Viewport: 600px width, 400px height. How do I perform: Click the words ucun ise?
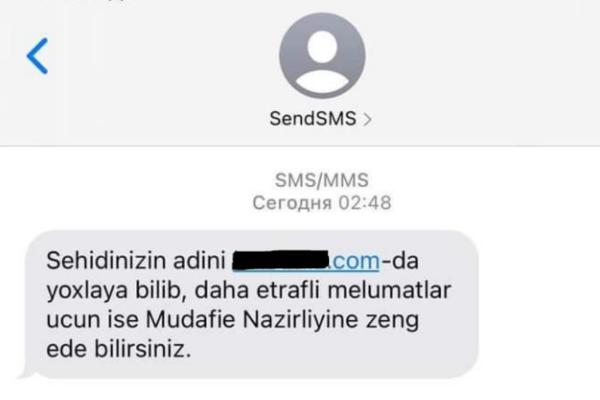click(92, 320)
